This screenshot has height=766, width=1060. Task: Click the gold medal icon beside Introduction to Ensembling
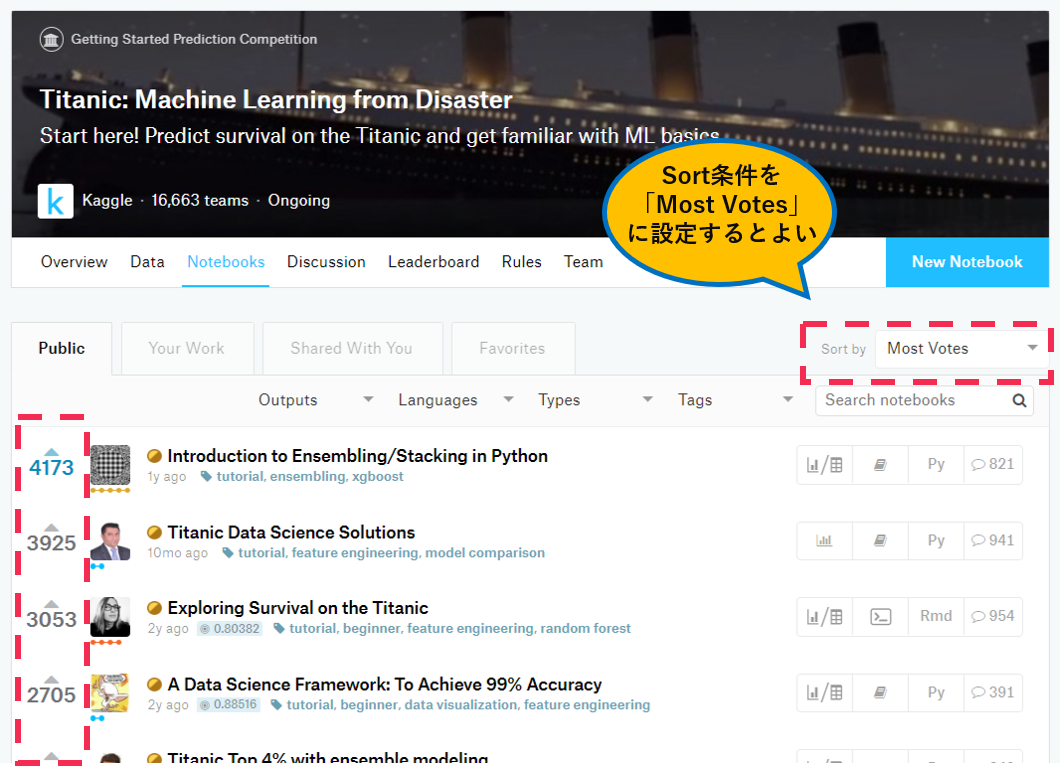(154, 456)
